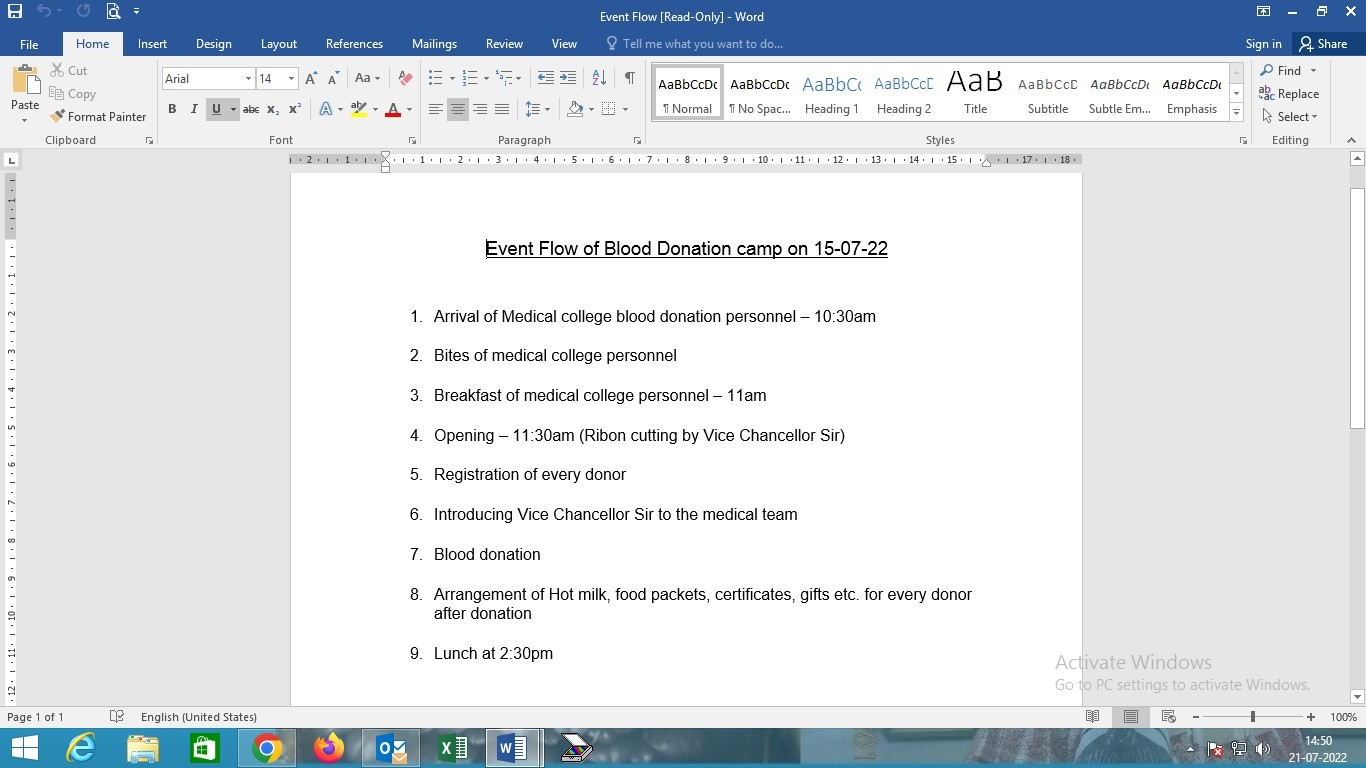
Task: Switch to Web Layout view in status bar
Action: (x=1168, y=717)
